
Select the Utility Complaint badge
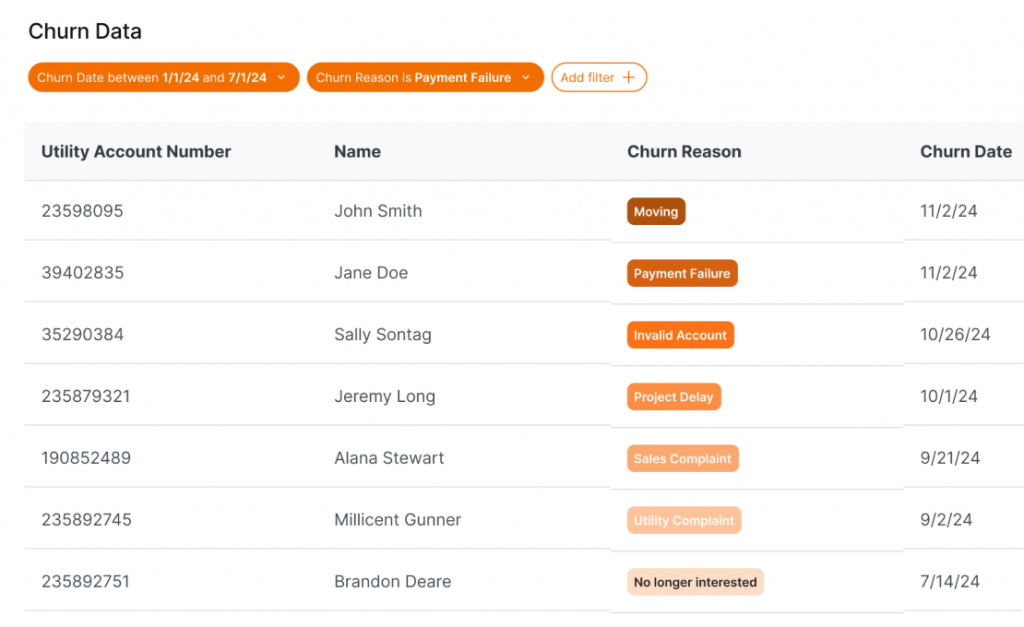pyautogui.click(x=684, y=520)
